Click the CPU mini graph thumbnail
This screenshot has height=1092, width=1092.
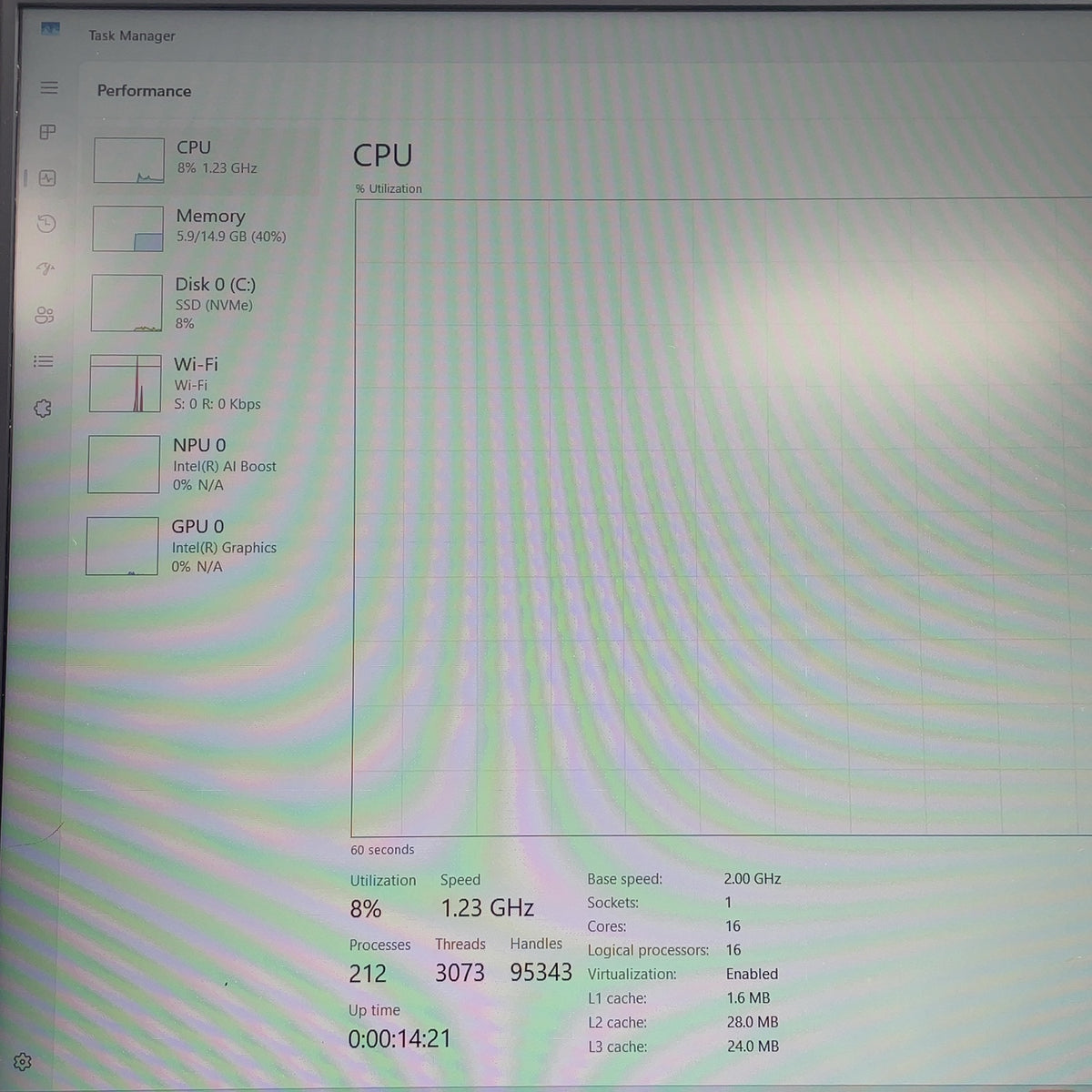[x=129, y=160]
